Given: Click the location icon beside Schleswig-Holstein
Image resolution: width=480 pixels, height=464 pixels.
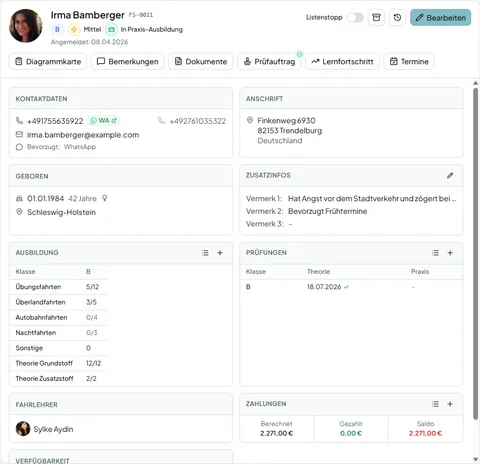Looking at the screenshot, I should coord(19,212).
